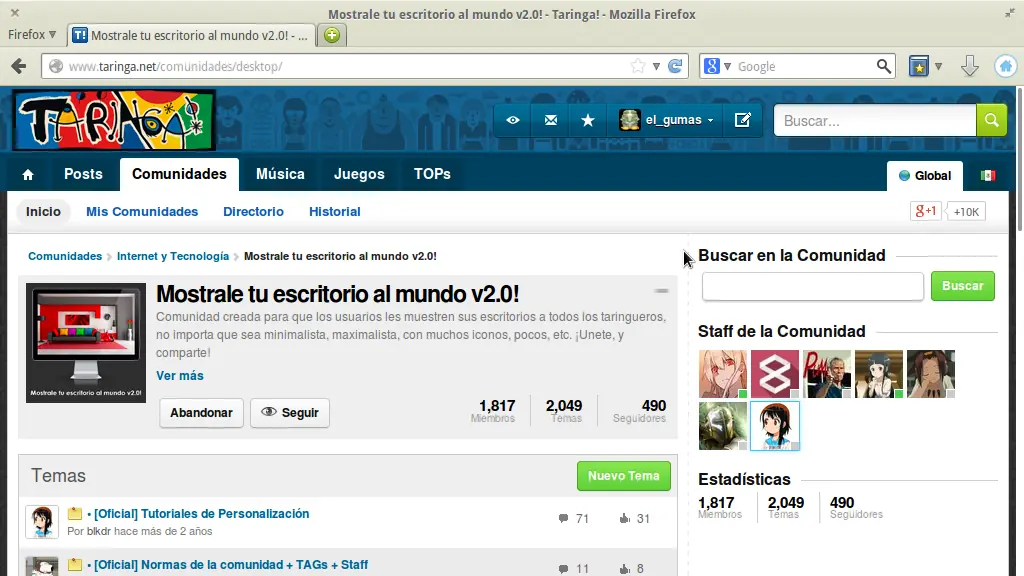Open the highlighted anime girl staff avatar
Screen dimensions: 1024x576
(x=775, y=426)
